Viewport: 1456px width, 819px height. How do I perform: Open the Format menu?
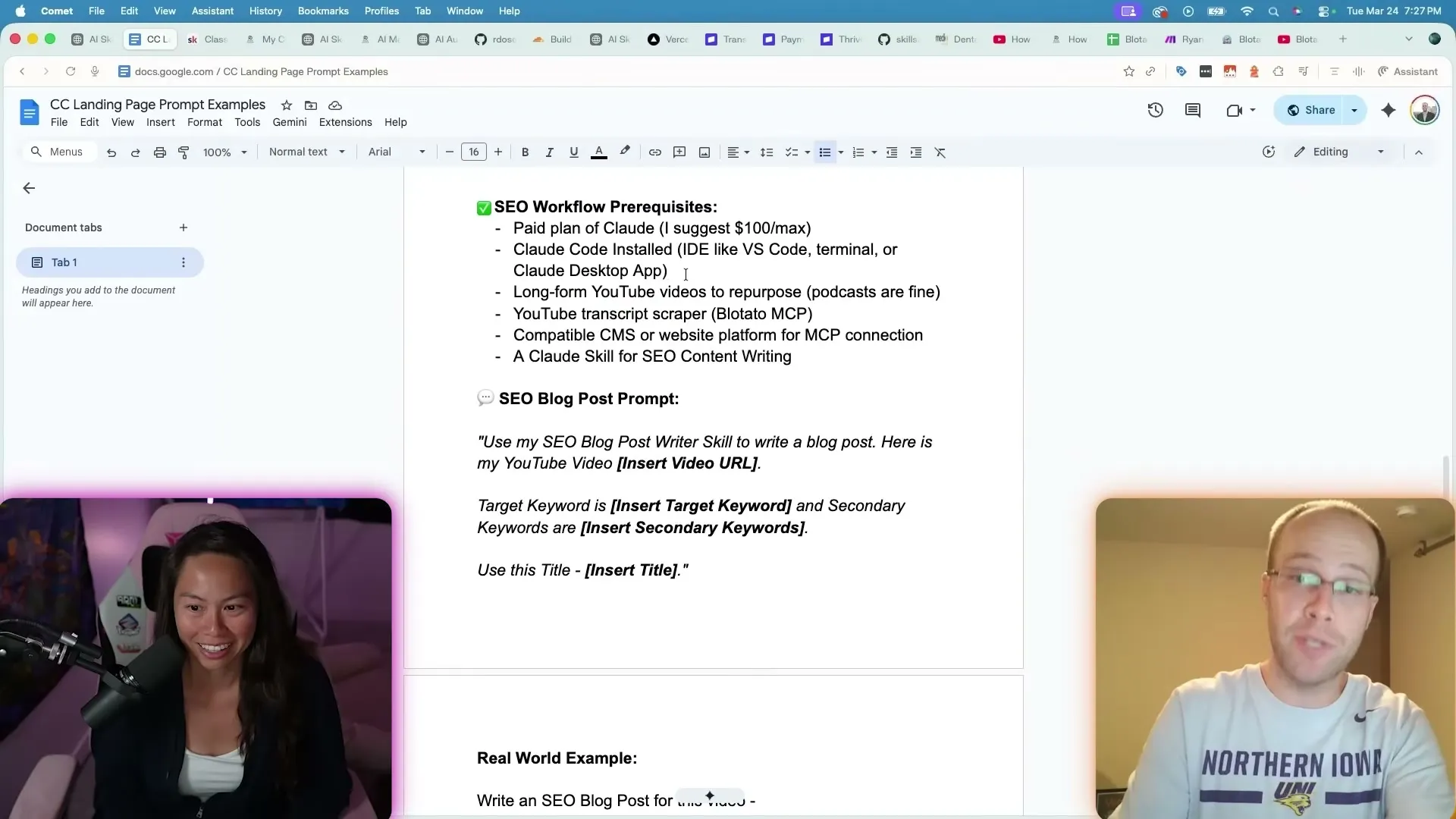(x=205, y=122)
